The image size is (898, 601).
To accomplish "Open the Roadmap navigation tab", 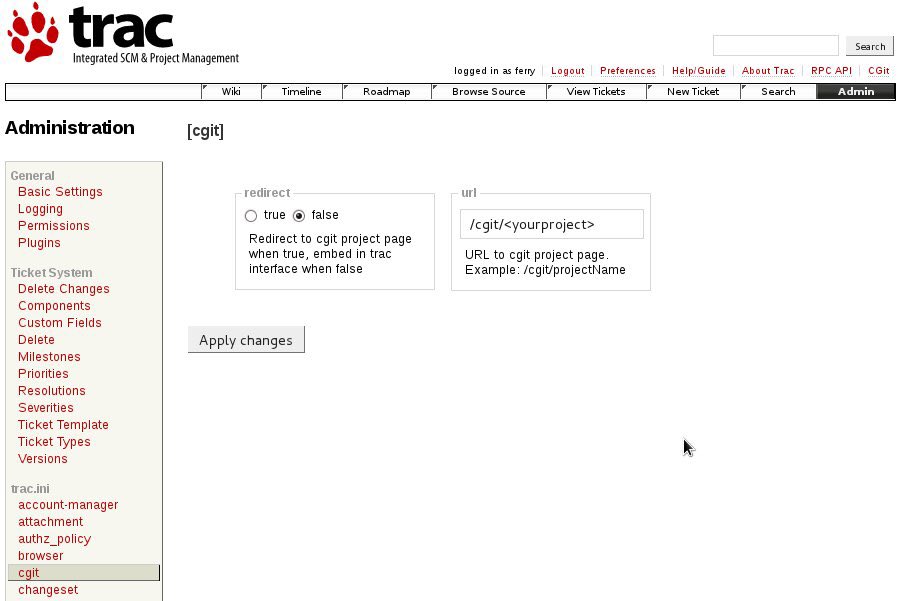I will [x=387, y=92].
